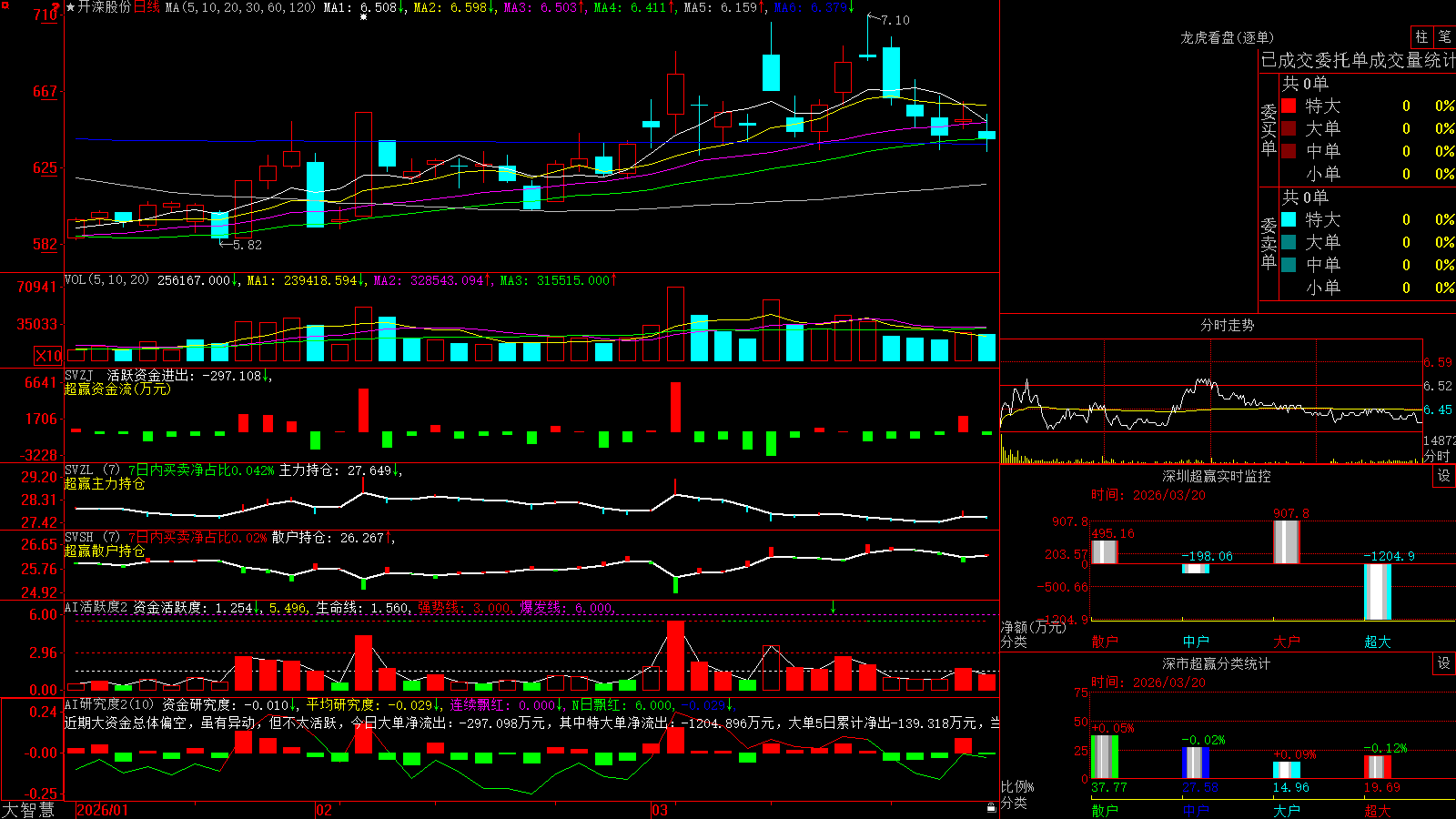Click the 散户 bar showing 495.16

(x=1105, y=551)
